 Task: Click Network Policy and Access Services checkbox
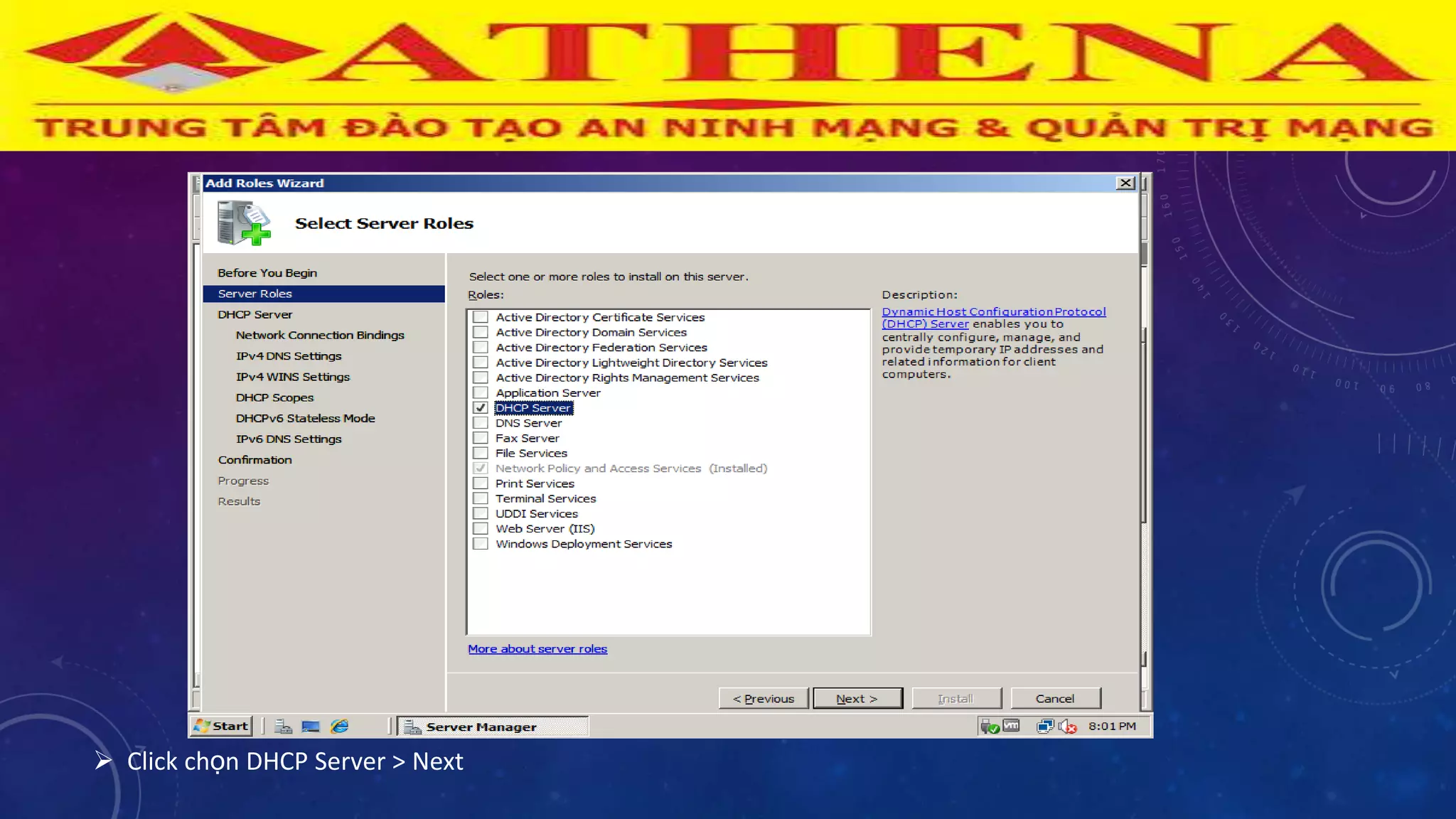[x=481, y=468]
